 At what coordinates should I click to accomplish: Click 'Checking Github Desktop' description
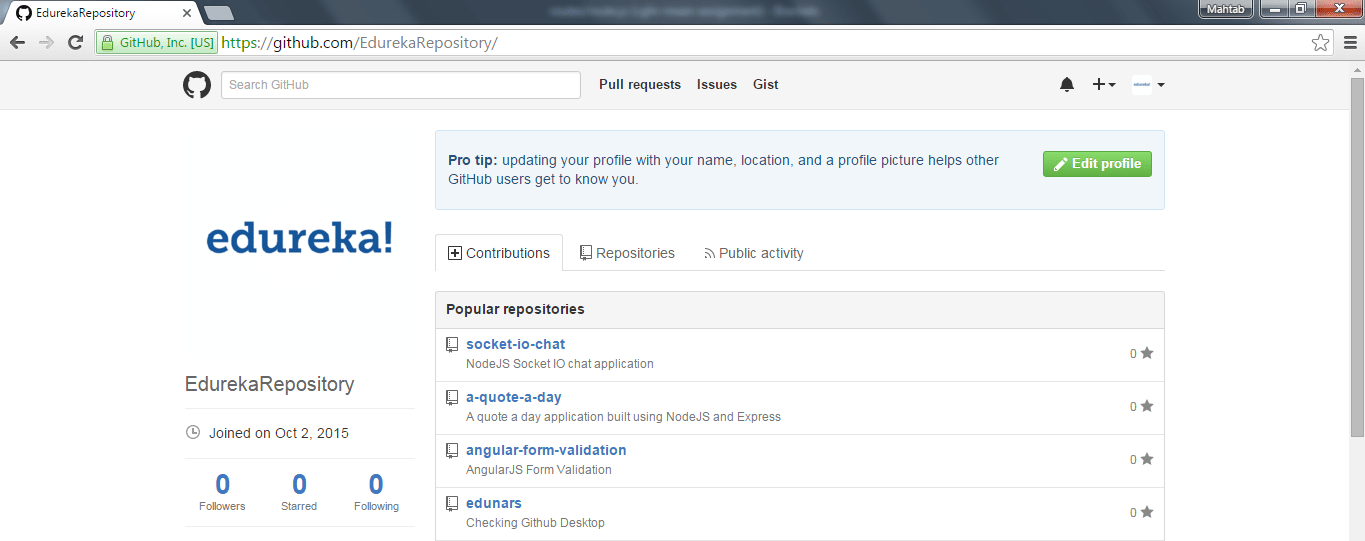(535, 523)
